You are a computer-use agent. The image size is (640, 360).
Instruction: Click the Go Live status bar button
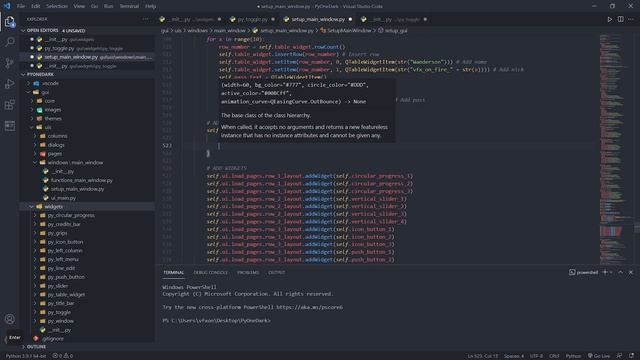click(599, 356)
